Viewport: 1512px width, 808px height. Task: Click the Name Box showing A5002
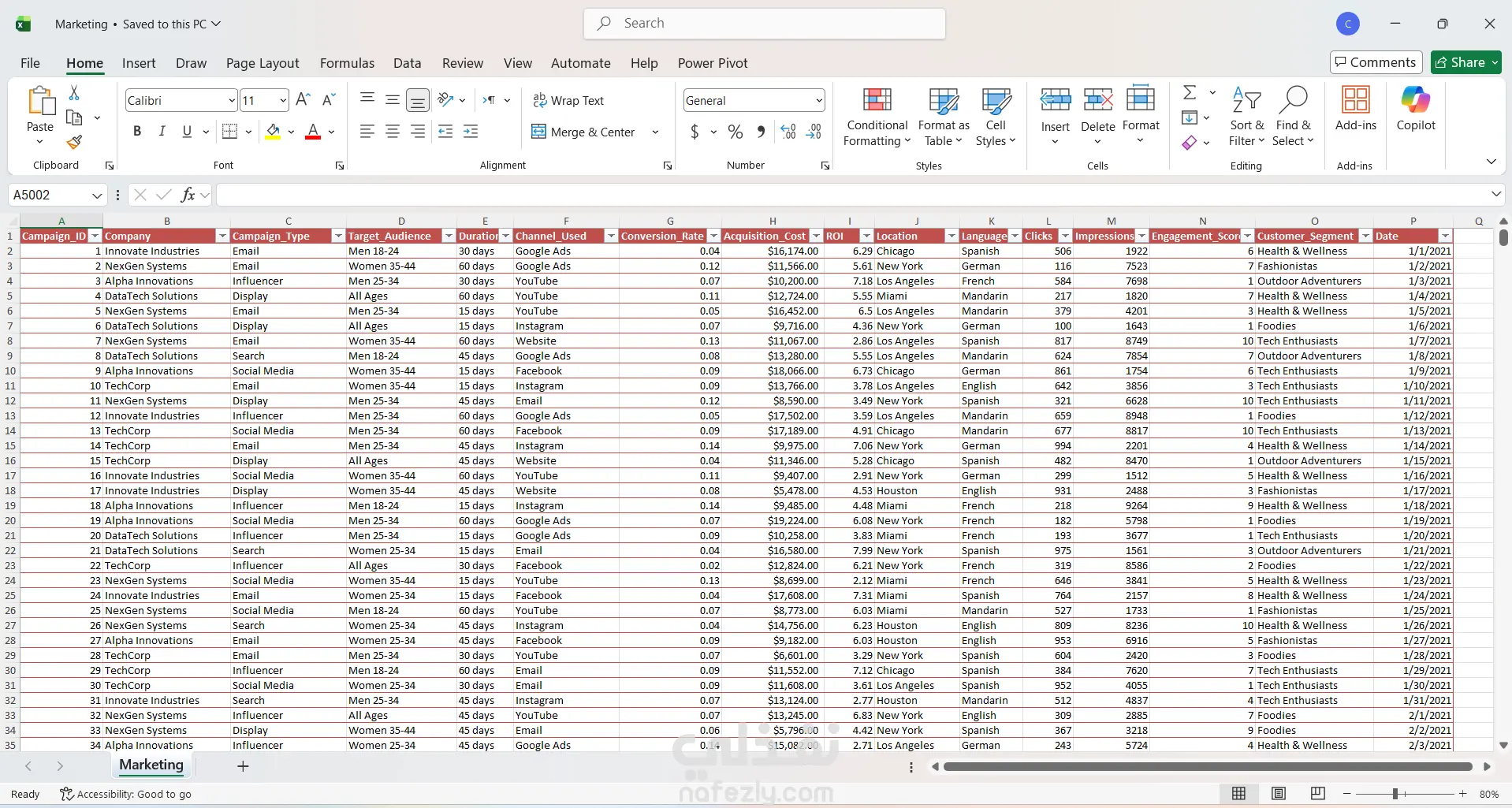49,195
